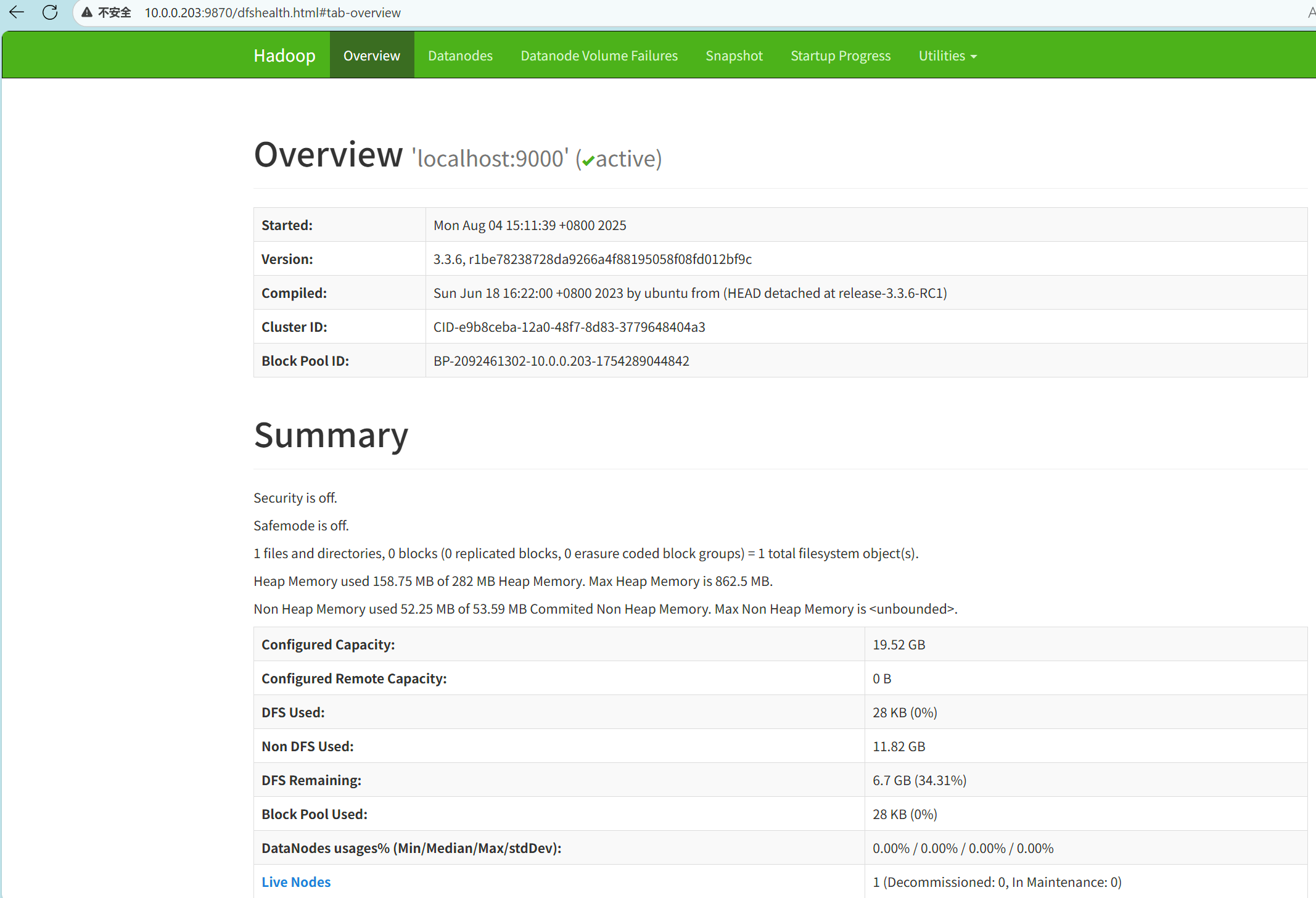Click the browser back arrow

click(x=17, y=12)
